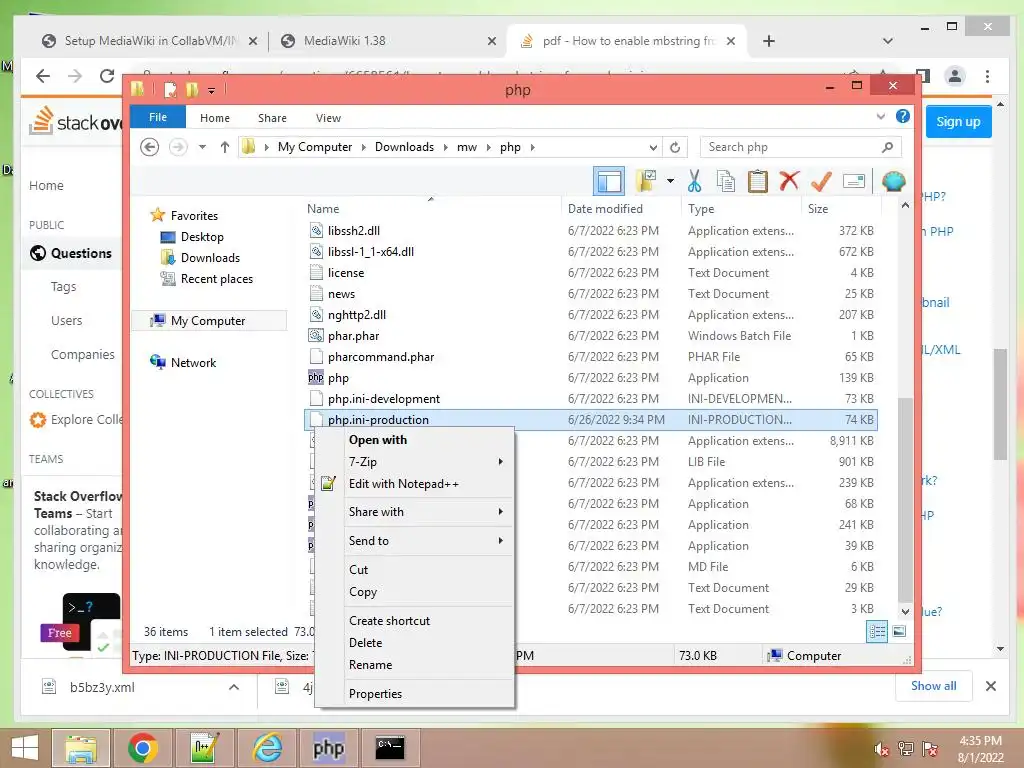Click Show all downloads button
The width and height of the screenshot is (1024, 768).
(x=933, y=686)
